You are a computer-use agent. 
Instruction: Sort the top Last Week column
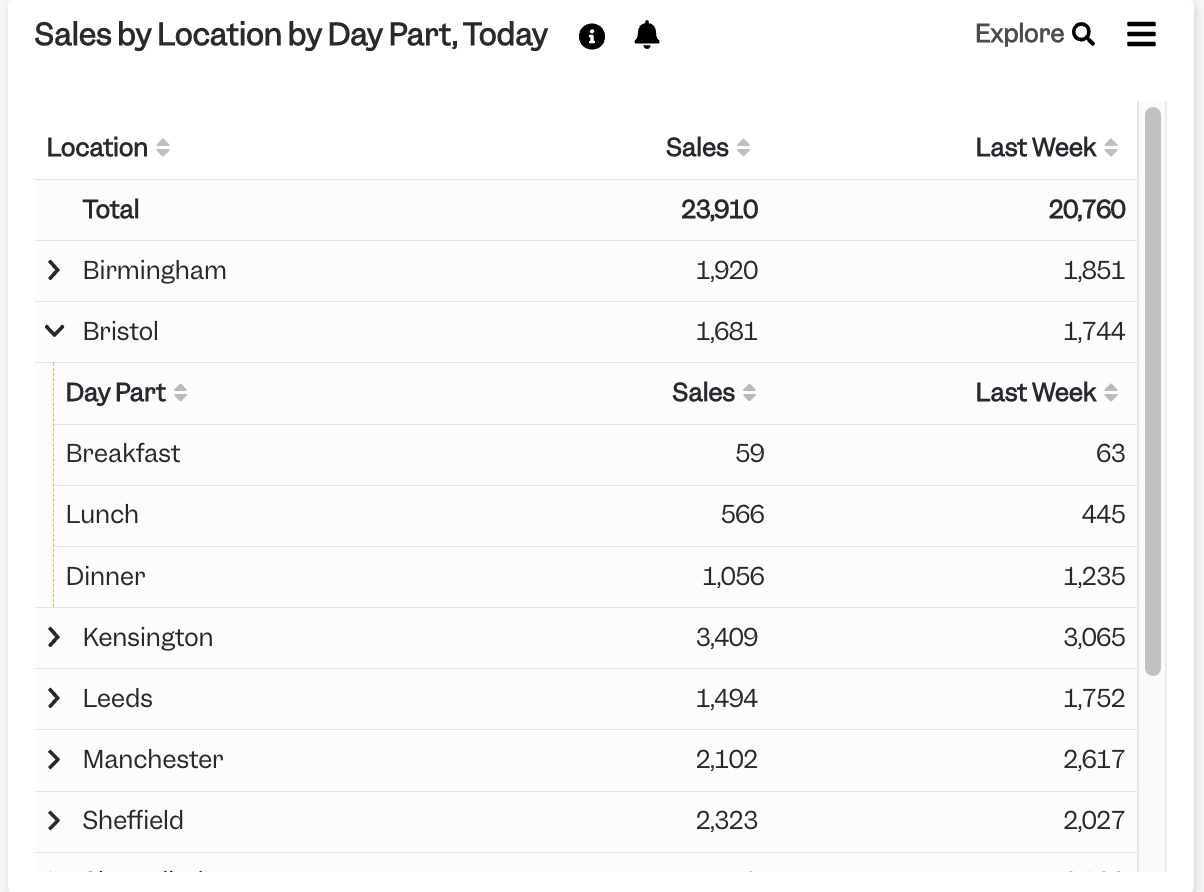(1111, 148)
